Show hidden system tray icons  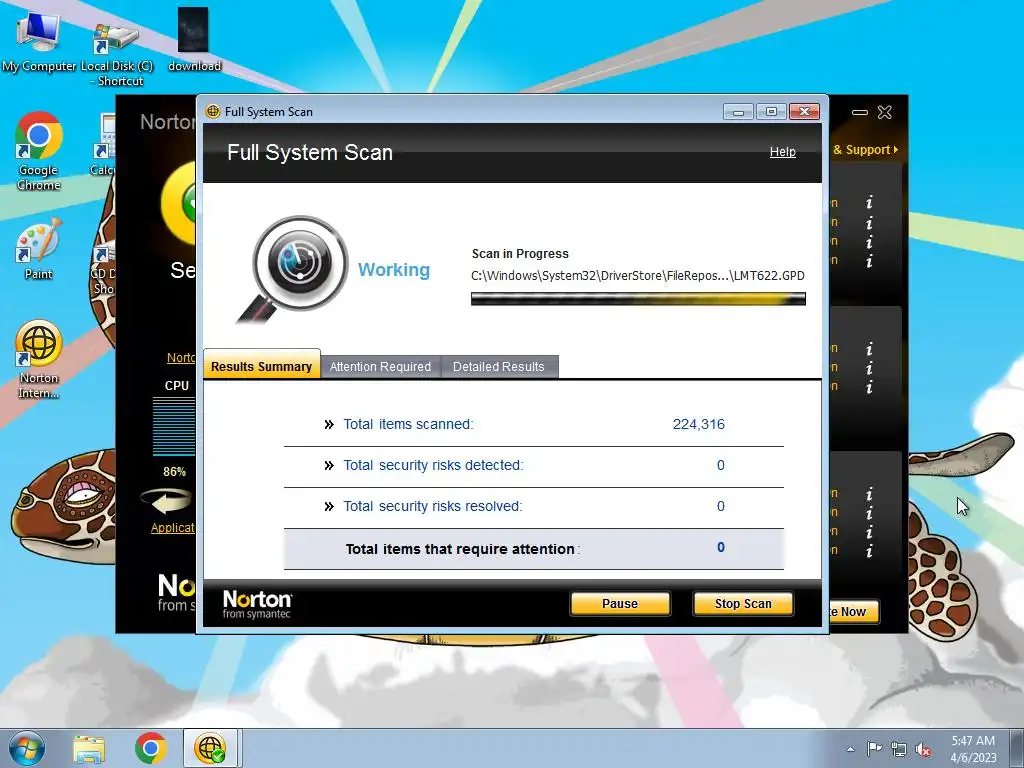[x=850, y=749]
